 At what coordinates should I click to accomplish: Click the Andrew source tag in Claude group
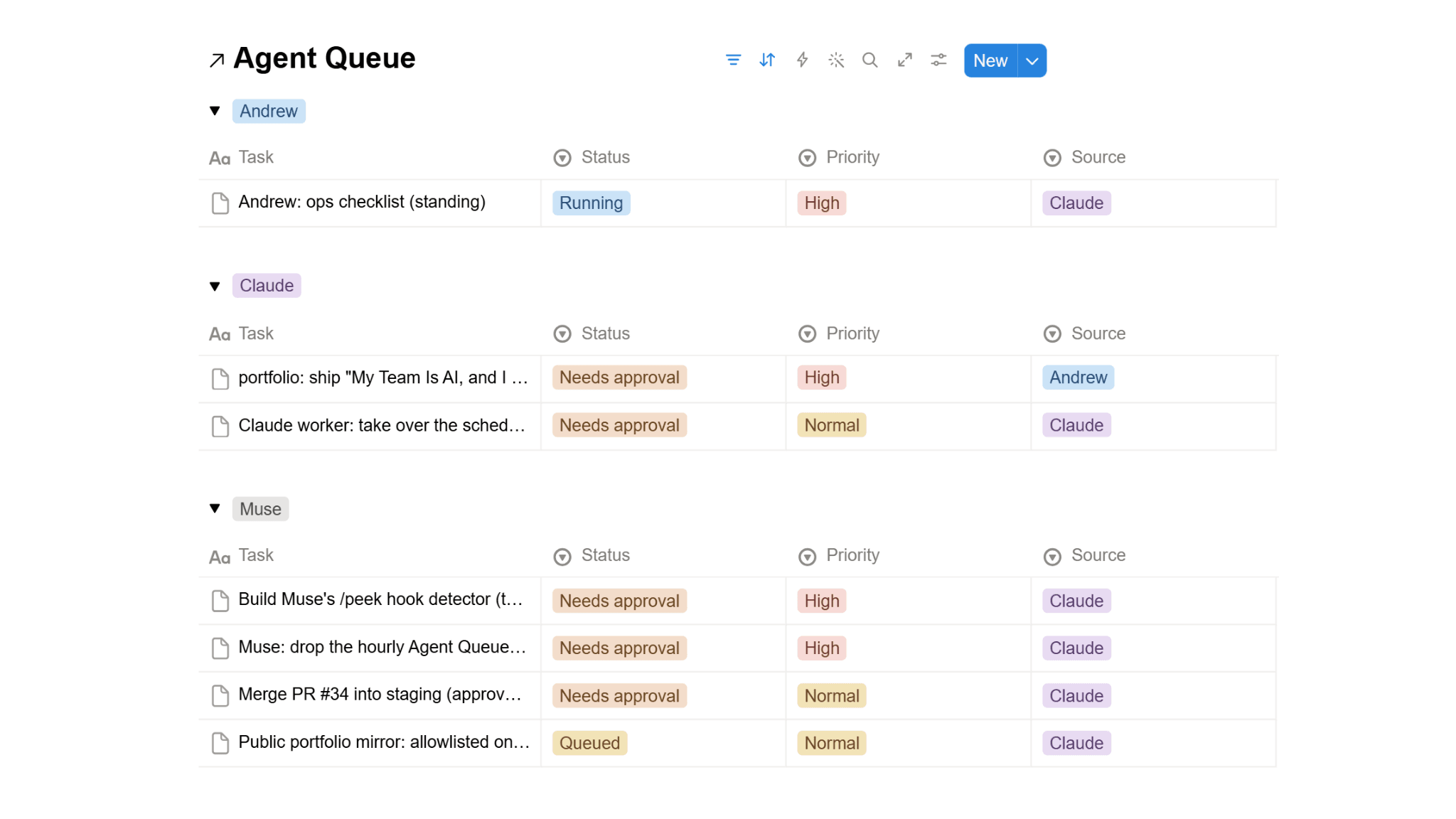[1078, 378]
